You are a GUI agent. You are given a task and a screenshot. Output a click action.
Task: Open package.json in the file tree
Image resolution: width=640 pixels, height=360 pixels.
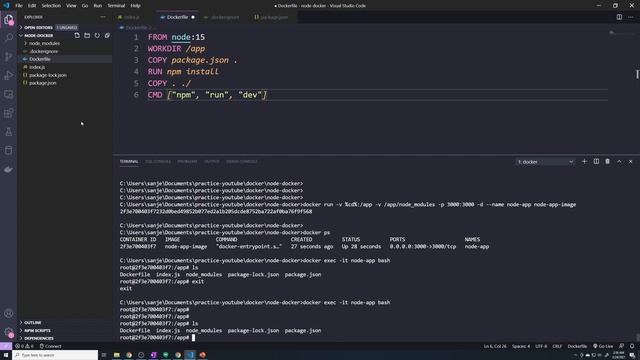[42, 83]
